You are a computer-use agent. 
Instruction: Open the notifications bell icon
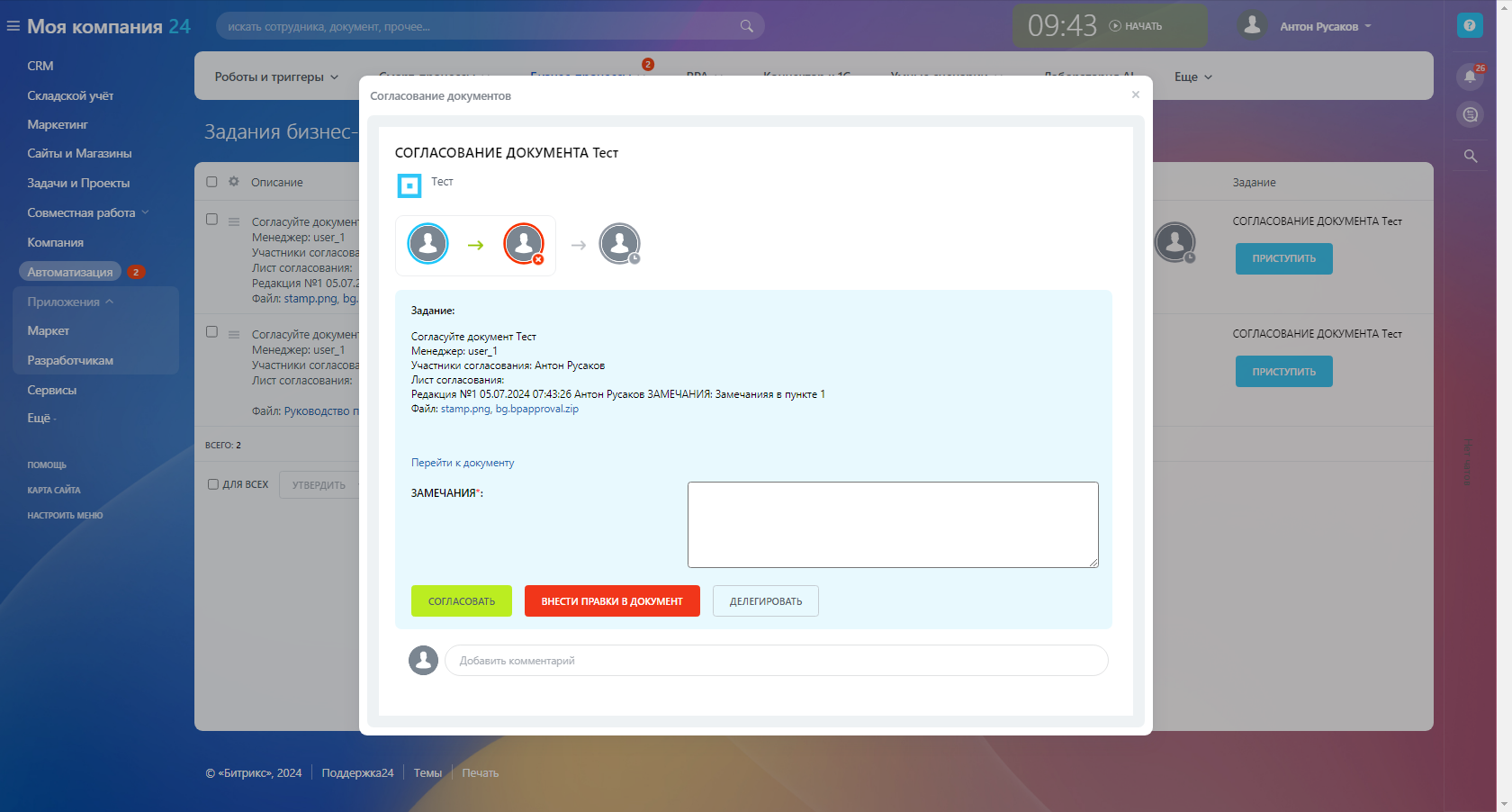point(1470,77)
